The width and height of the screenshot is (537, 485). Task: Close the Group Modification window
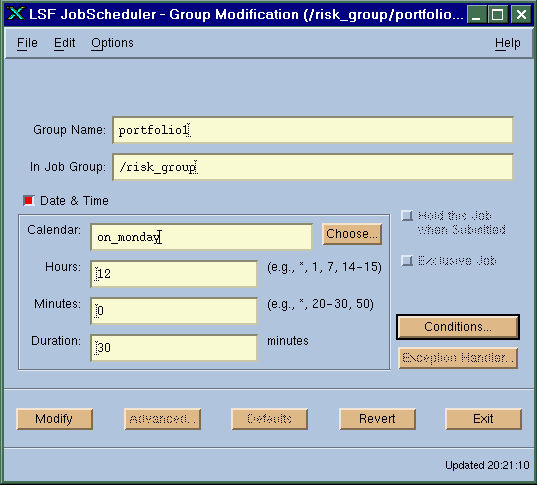521,14
